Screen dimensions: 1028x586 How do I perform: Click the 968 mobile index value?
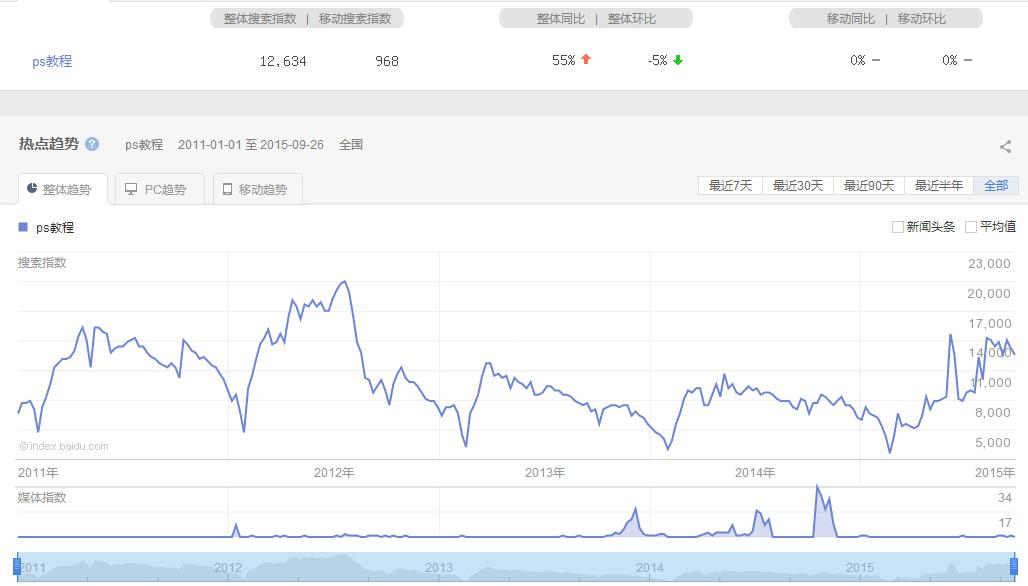[387, 61]
